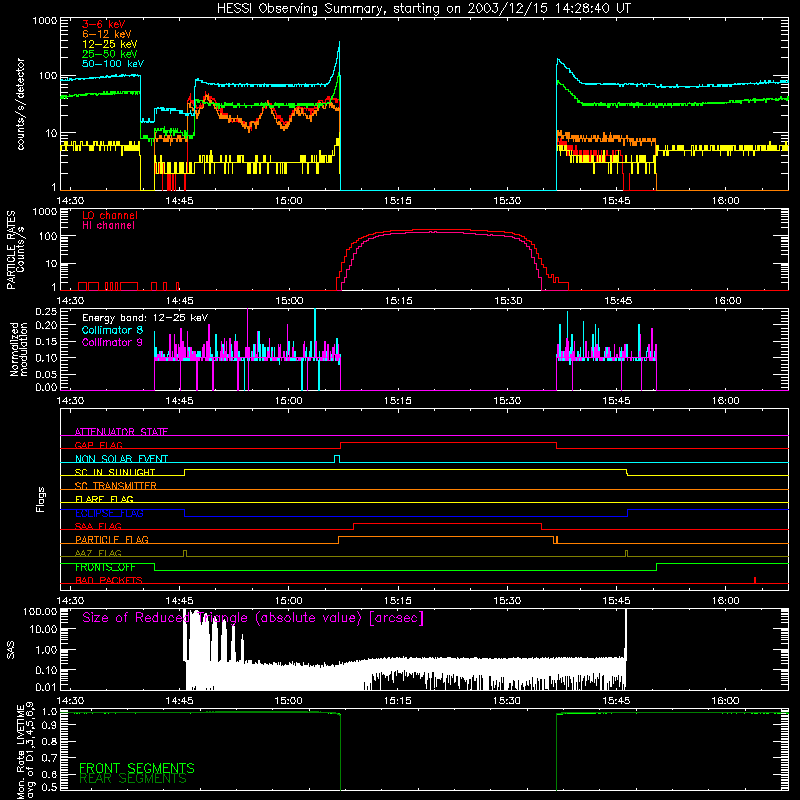Image resolution: width=800 pixels, height=800 pixels.
Task: Click the Normalized modulation axis label
Action: (x=19, y=349)
